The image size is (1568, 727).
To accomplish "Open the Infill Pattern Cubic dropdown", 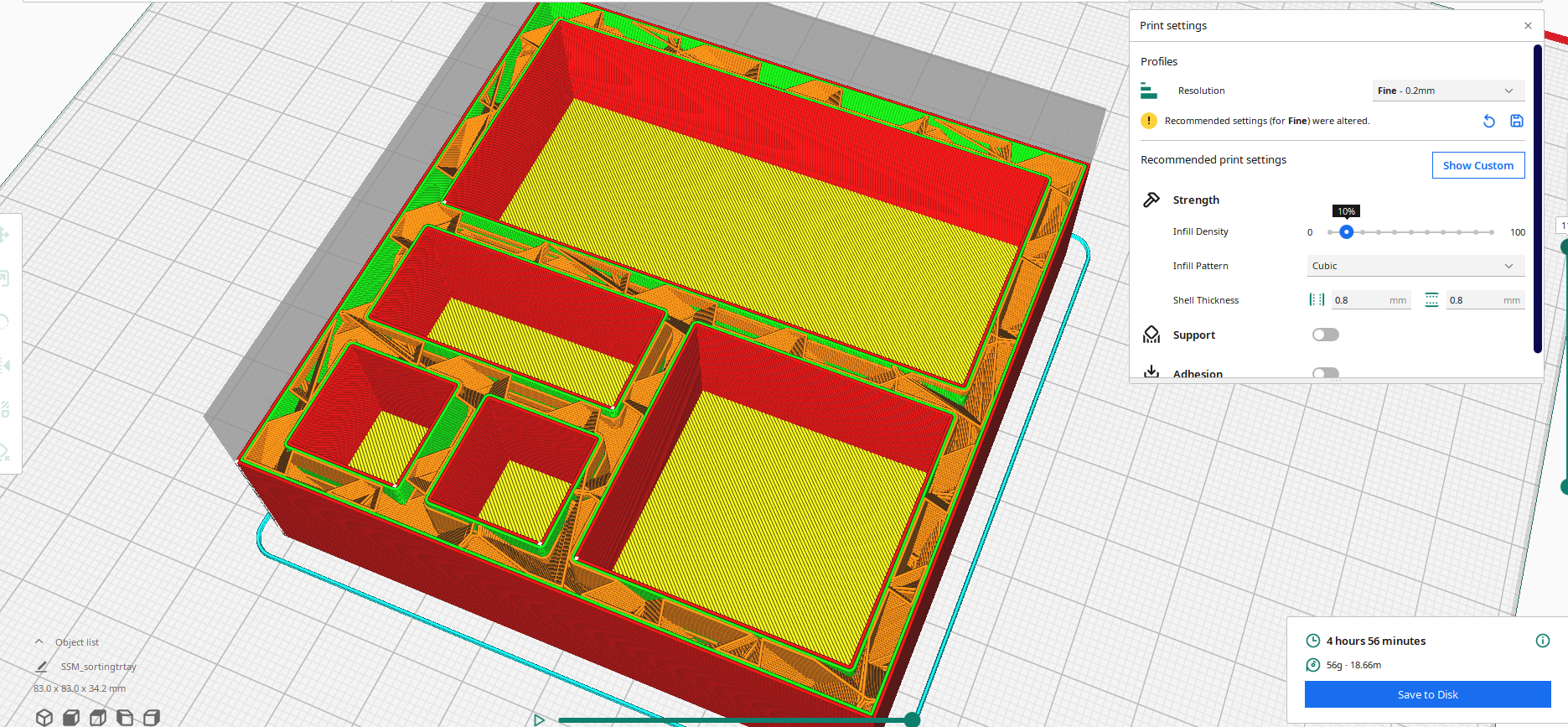I will click(1415, 266).
